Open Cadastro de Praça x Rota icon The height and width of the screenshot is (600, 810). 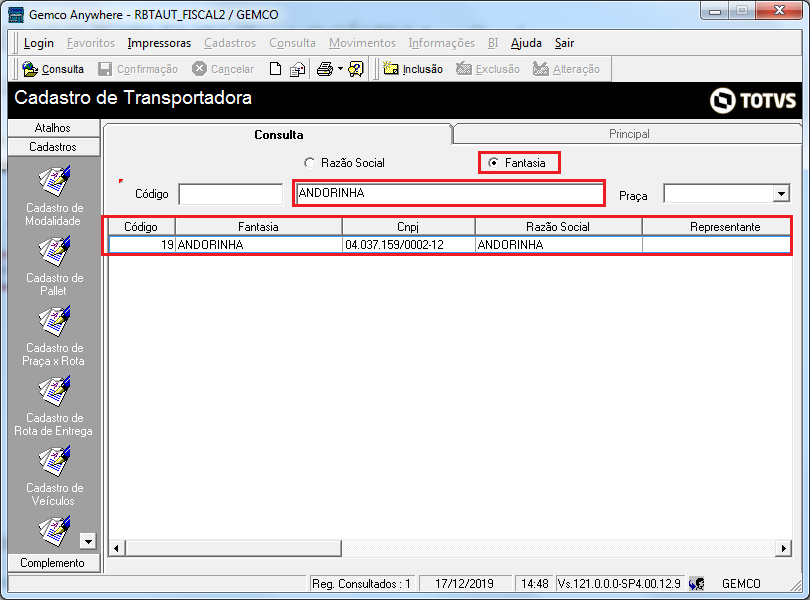[x=54, y=321]
